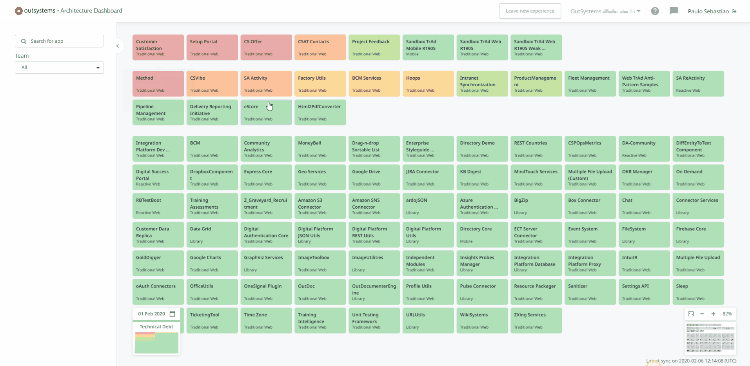
Task: Open the feedback chat bubble icon
Action: (674, 11)
